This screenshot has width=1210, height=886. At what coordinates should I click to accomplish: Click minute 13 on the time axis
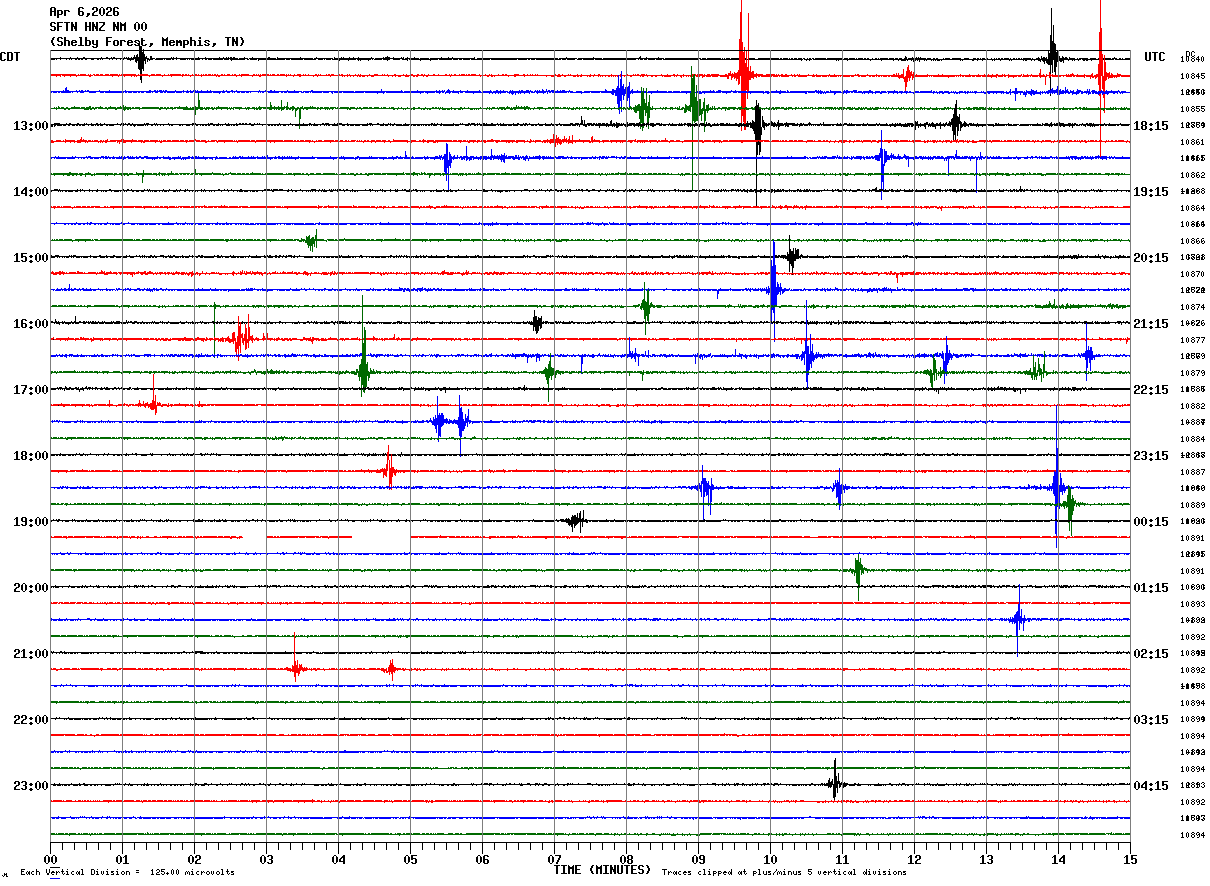[986, 859]
